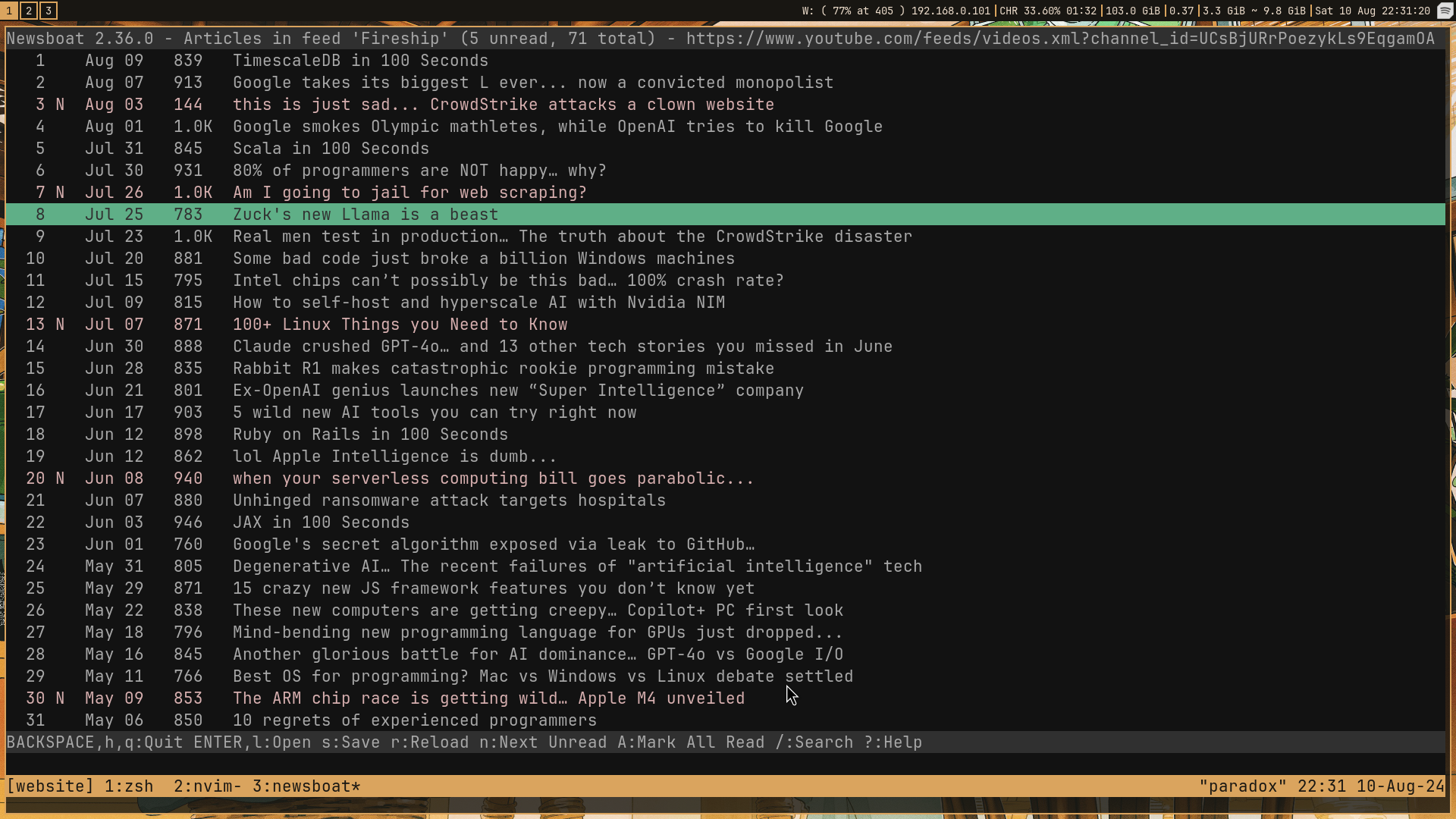Open unread CrowdStrike attacks a clown website article
1456x819 pixels.
(725, 105)
